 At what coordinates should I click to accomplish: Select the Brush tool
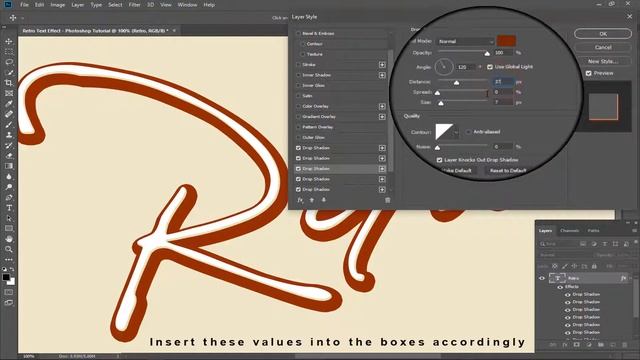pyautogui.click(x=9, y=124)
